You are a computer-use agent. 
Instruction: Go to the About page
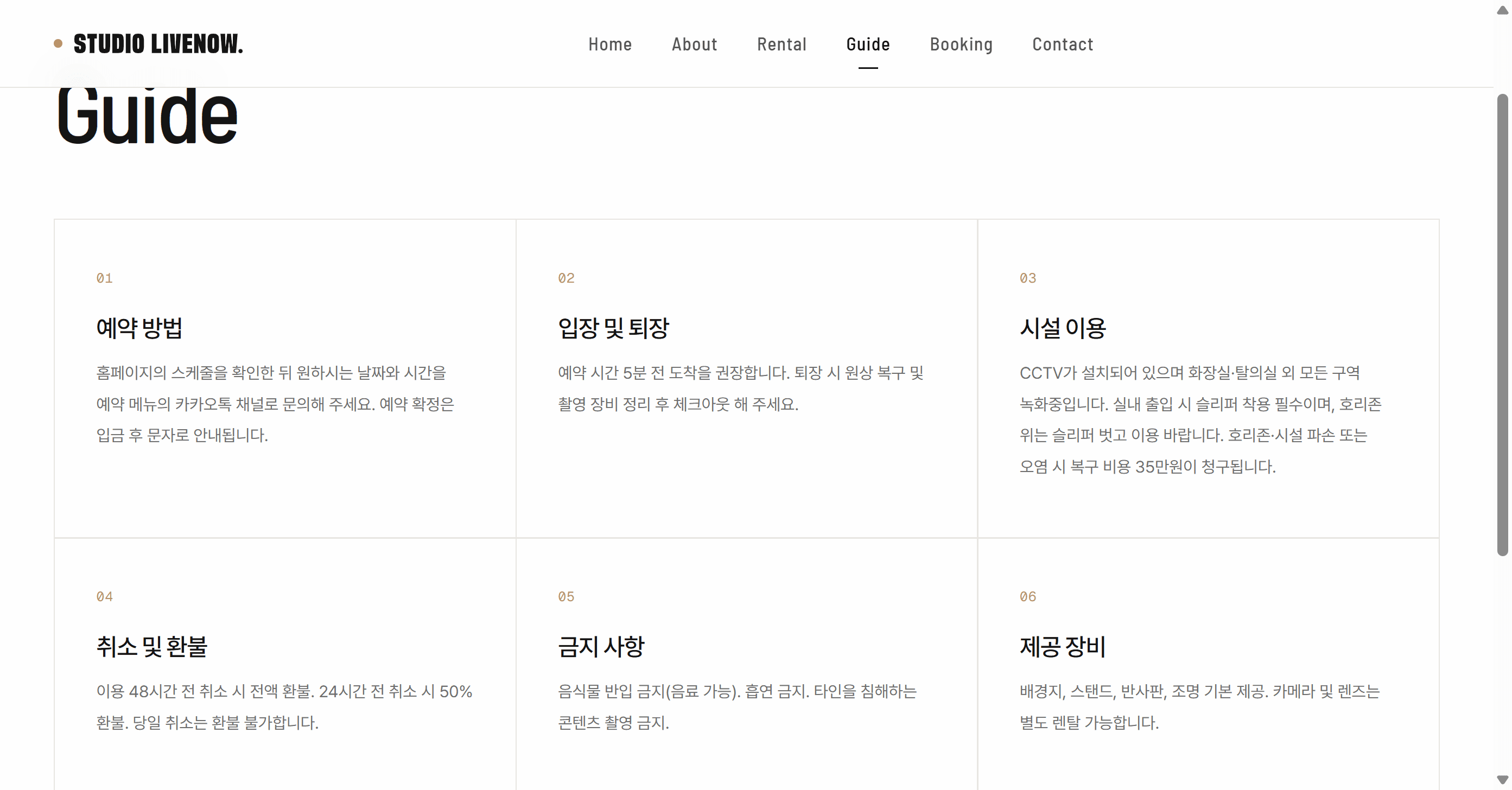click(x=694, y=44)
